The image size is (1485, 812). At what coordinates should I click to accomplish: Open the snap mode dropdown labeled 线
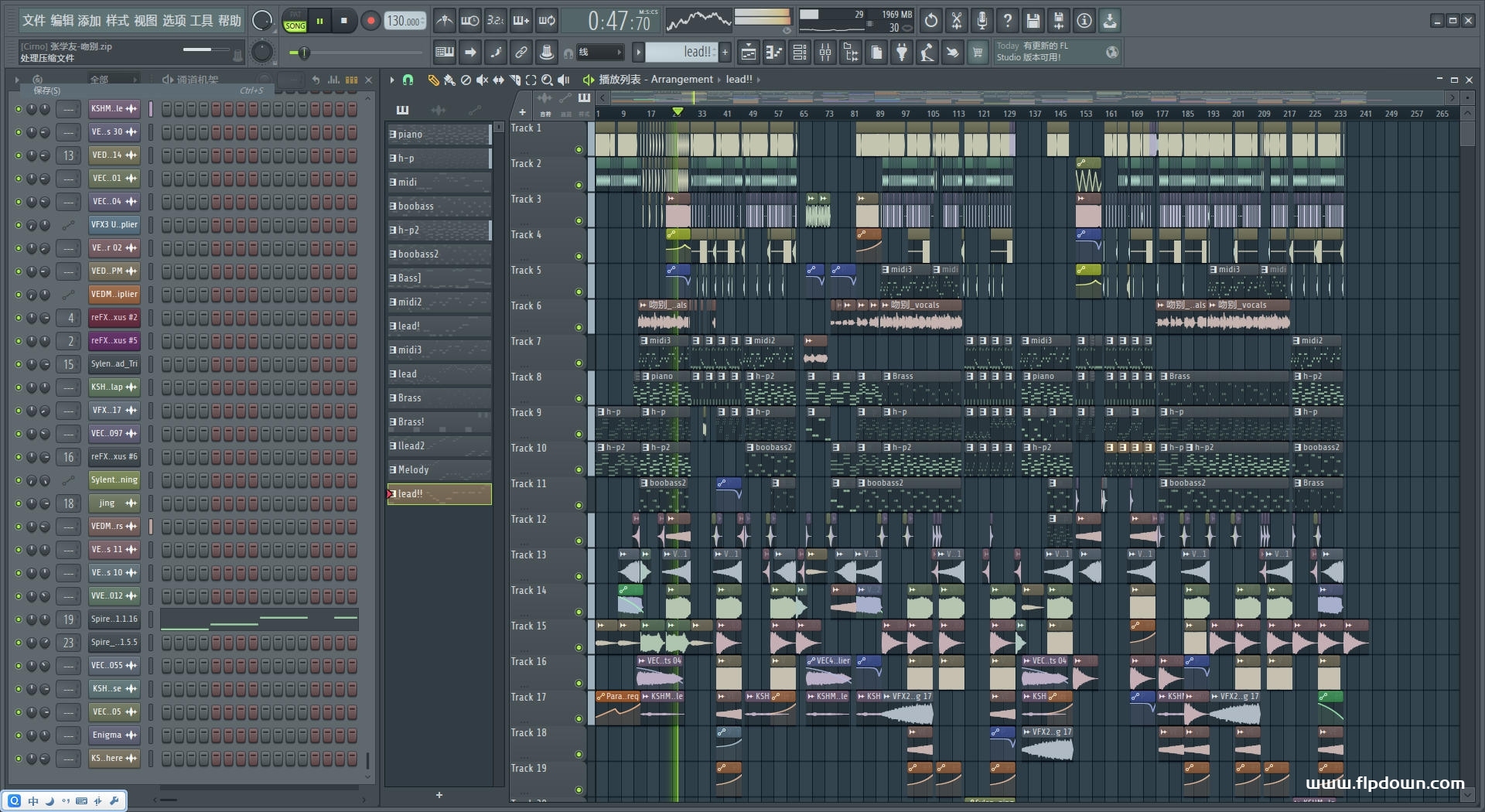coord(601,53)
